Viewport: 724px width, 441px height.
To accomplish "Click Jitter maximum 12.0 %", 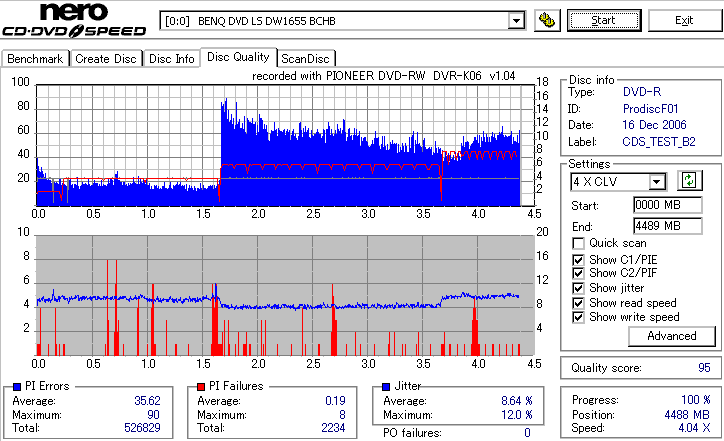I will click(x=517, y=415).
